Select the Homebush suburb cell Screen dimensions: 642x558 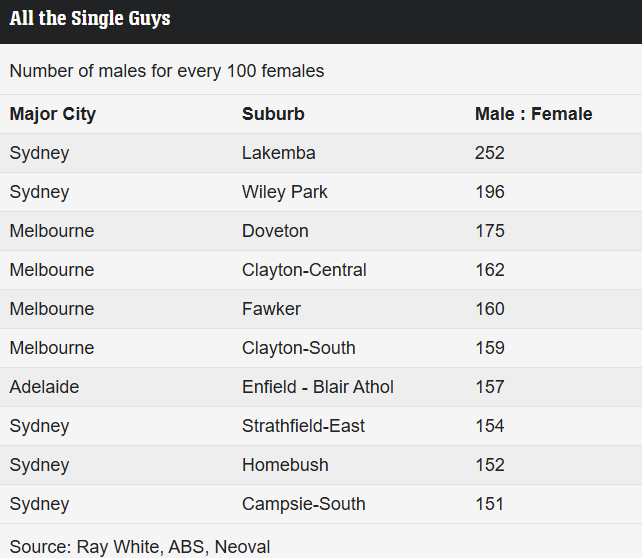285,465
